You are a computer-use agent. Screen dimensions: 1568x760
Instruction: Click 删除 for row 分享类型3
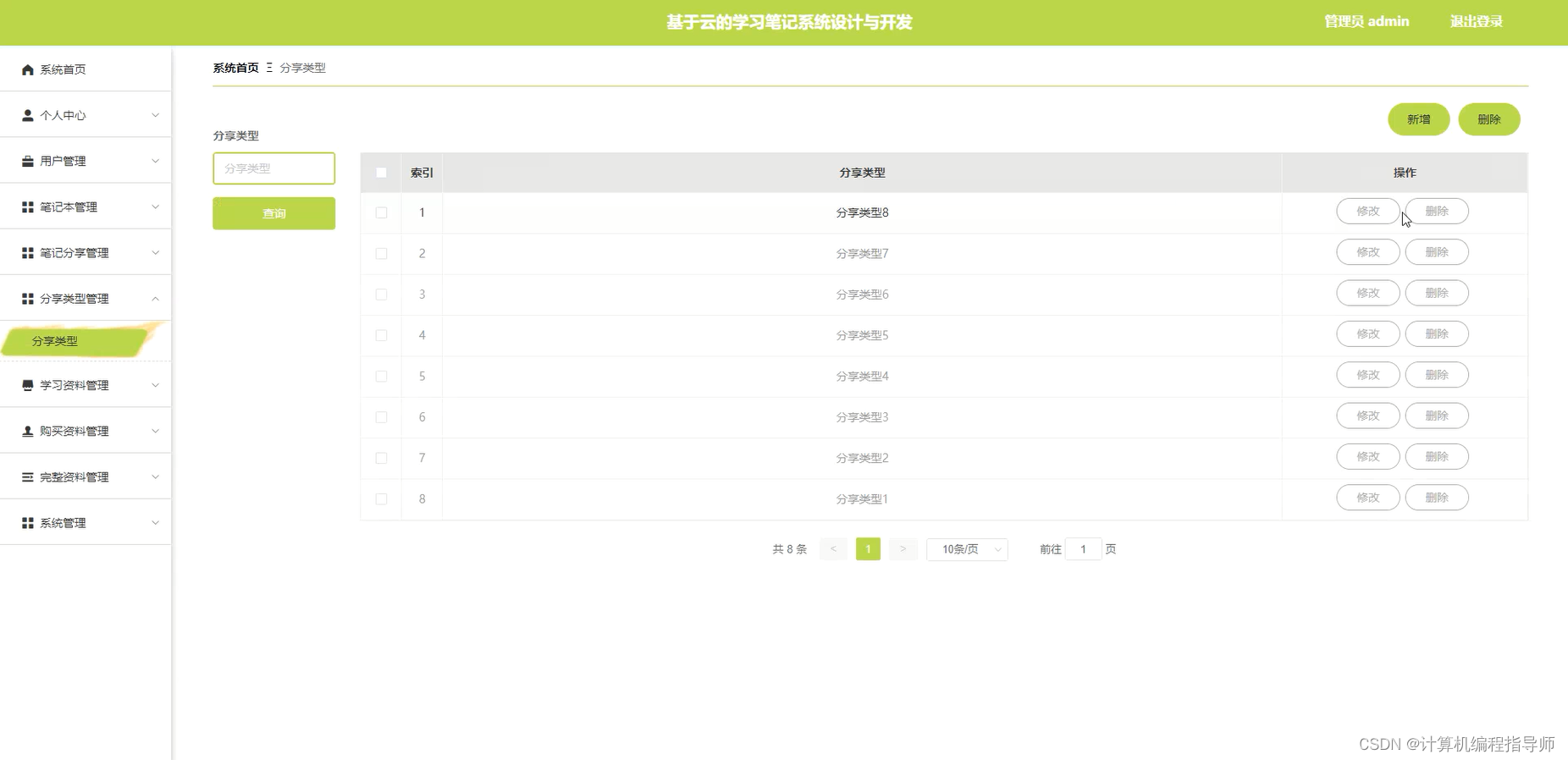point(1437,416)
